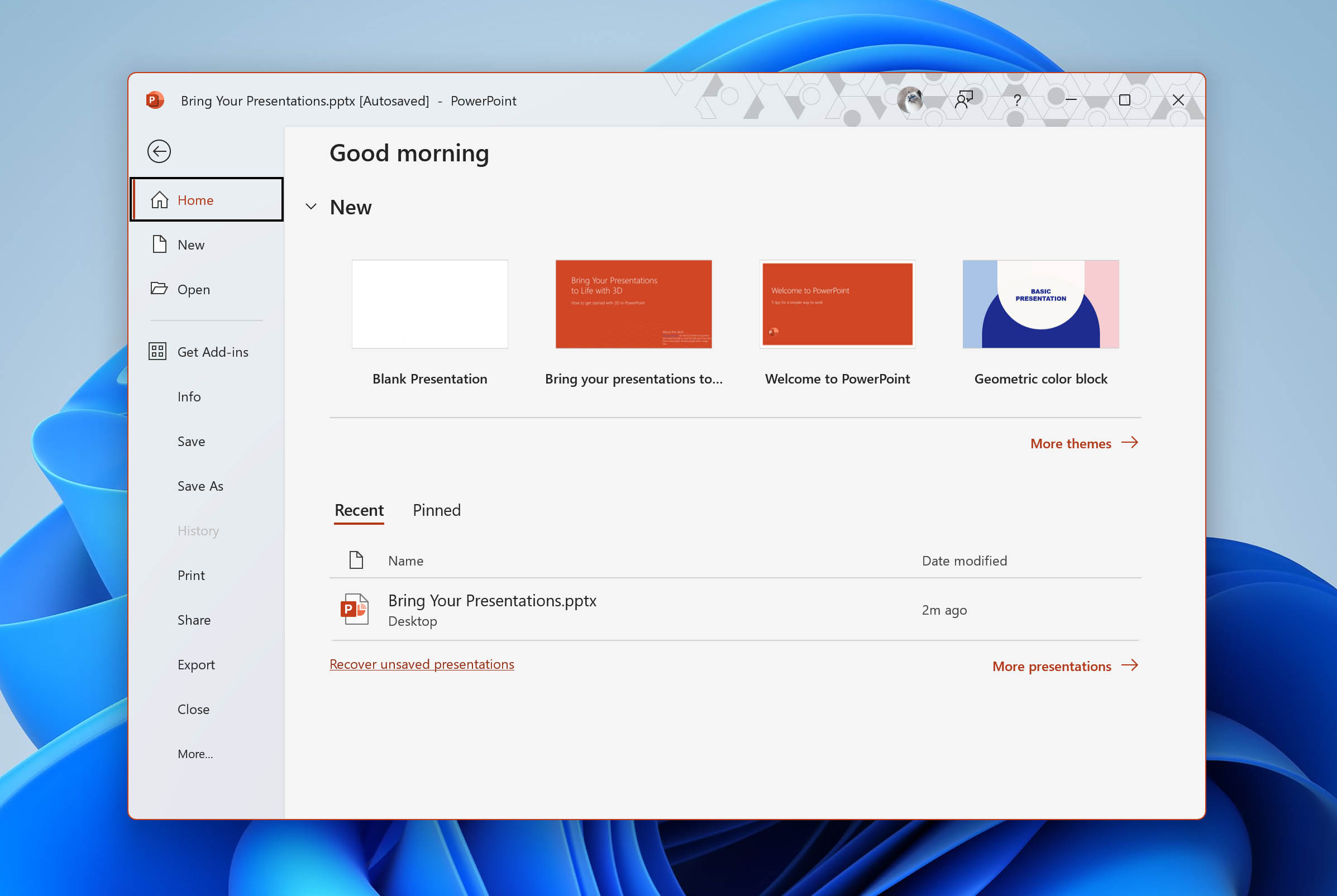Image resolution: width=1337 pixels, height=896 pixels.
Task: Click the PowerPoint file icon beside Bring Your Presentations.pptx
Action: tap(354, 609)
